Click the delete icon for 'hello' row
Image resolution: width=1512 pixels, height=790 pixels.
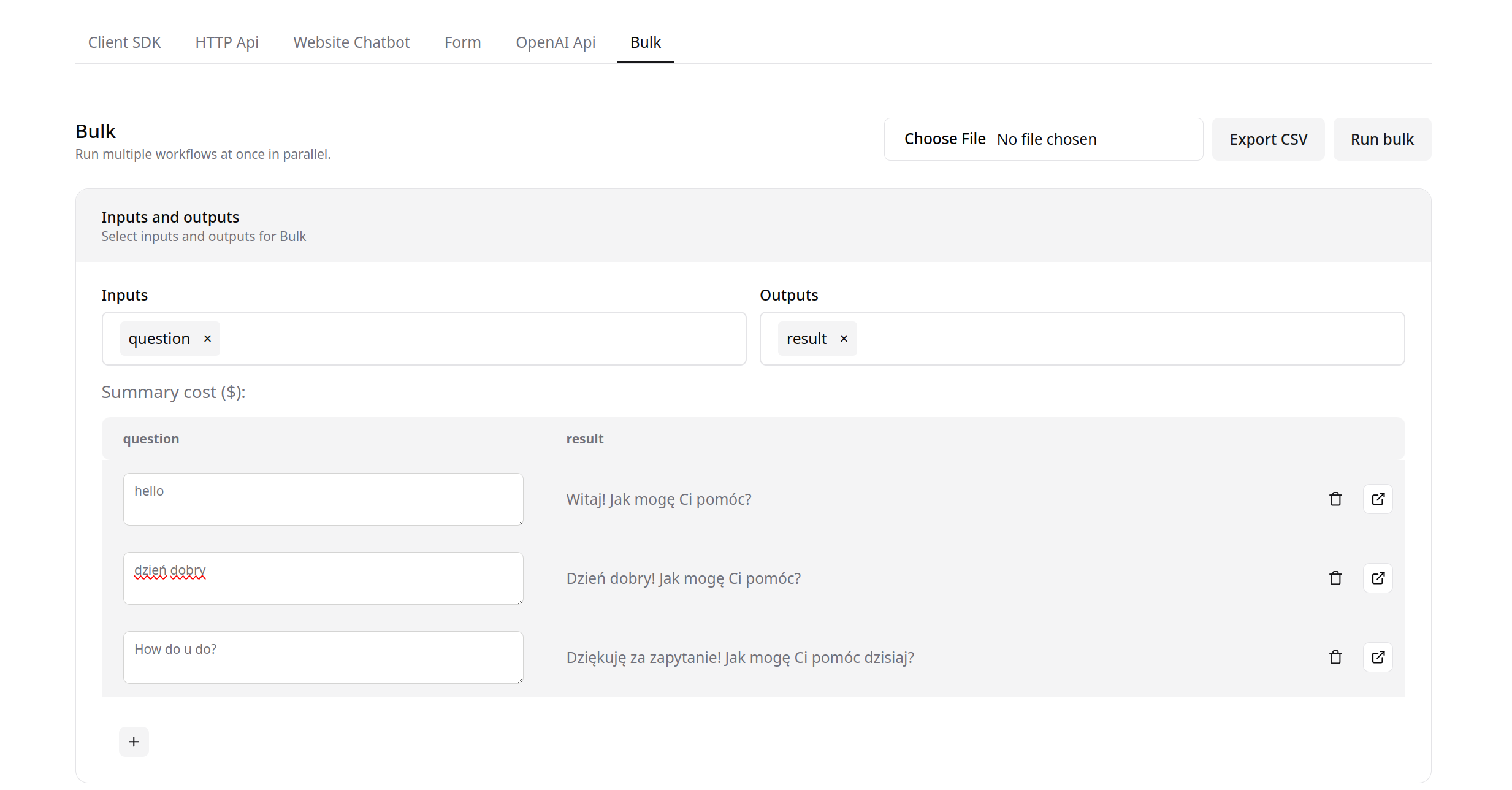pyautogui.click(x=1335, y=498)
